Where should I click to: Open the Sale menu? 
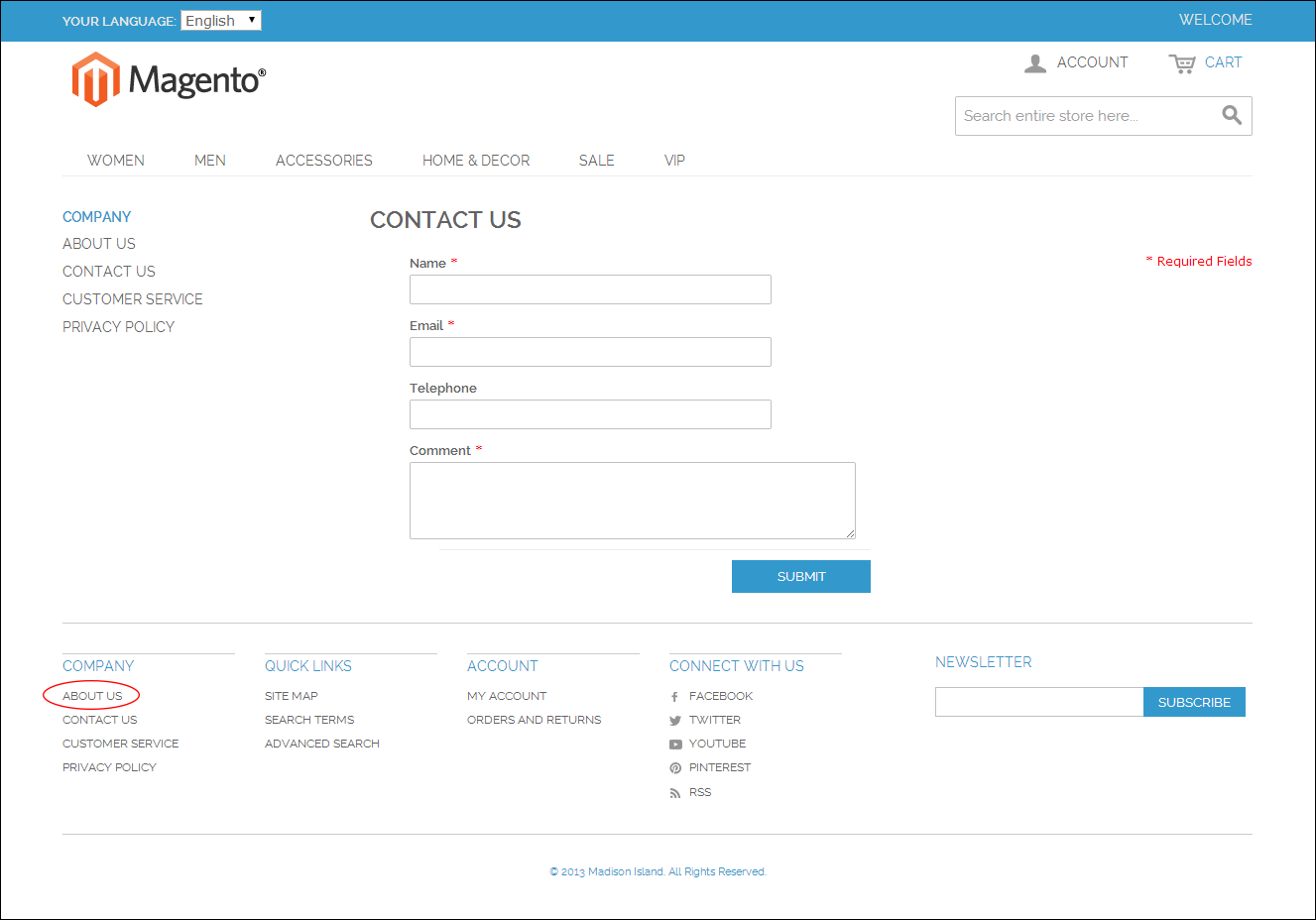tap(597, 161)
